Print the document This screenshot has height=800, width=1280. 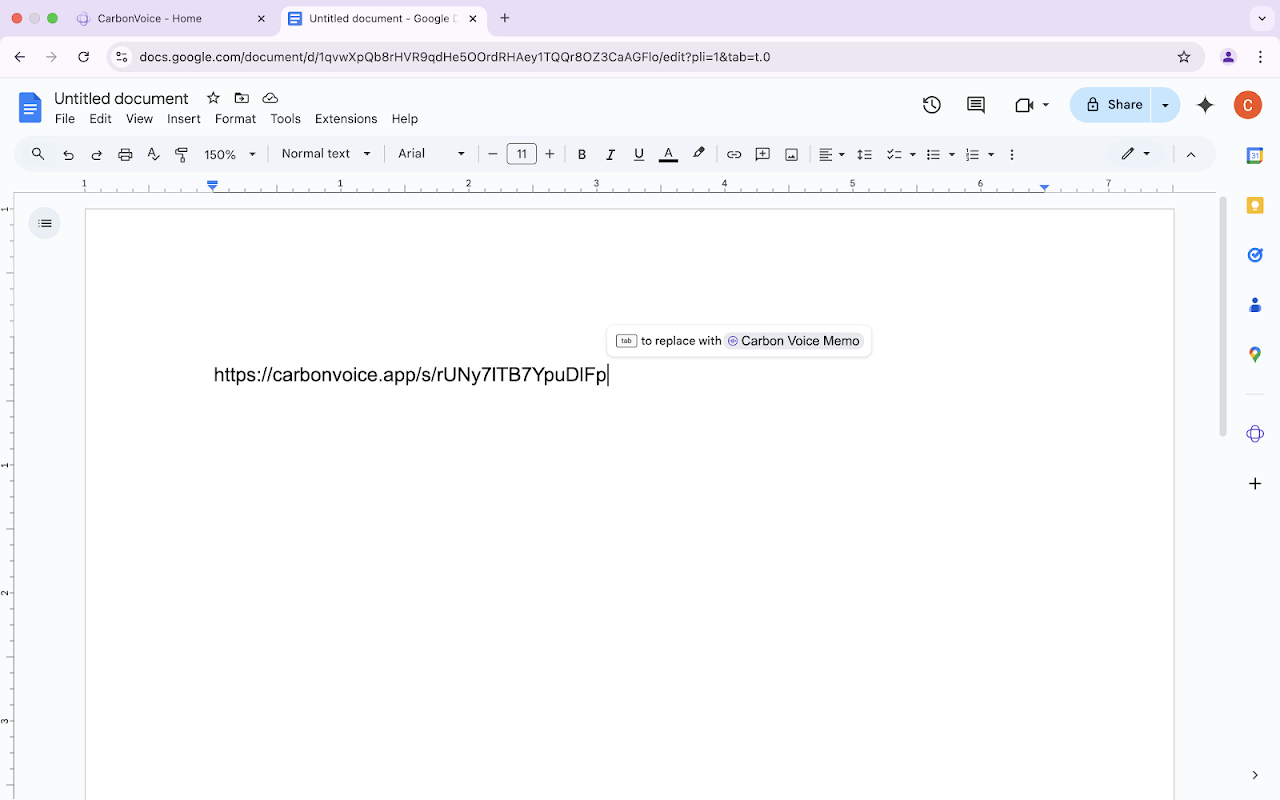point(125,154)
